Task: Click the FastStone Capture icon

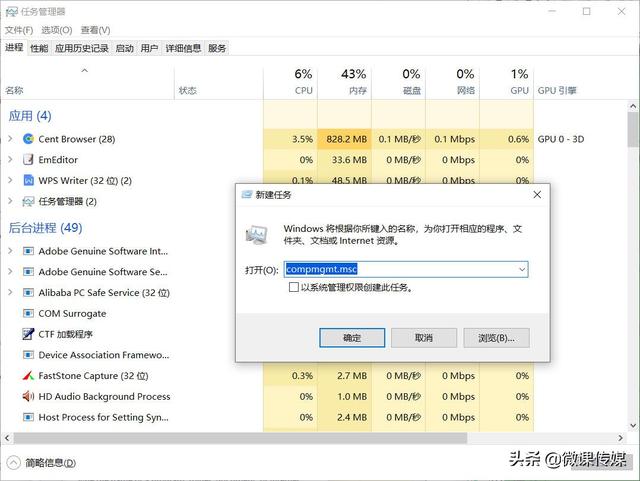Action: click(x=29, y=376)
